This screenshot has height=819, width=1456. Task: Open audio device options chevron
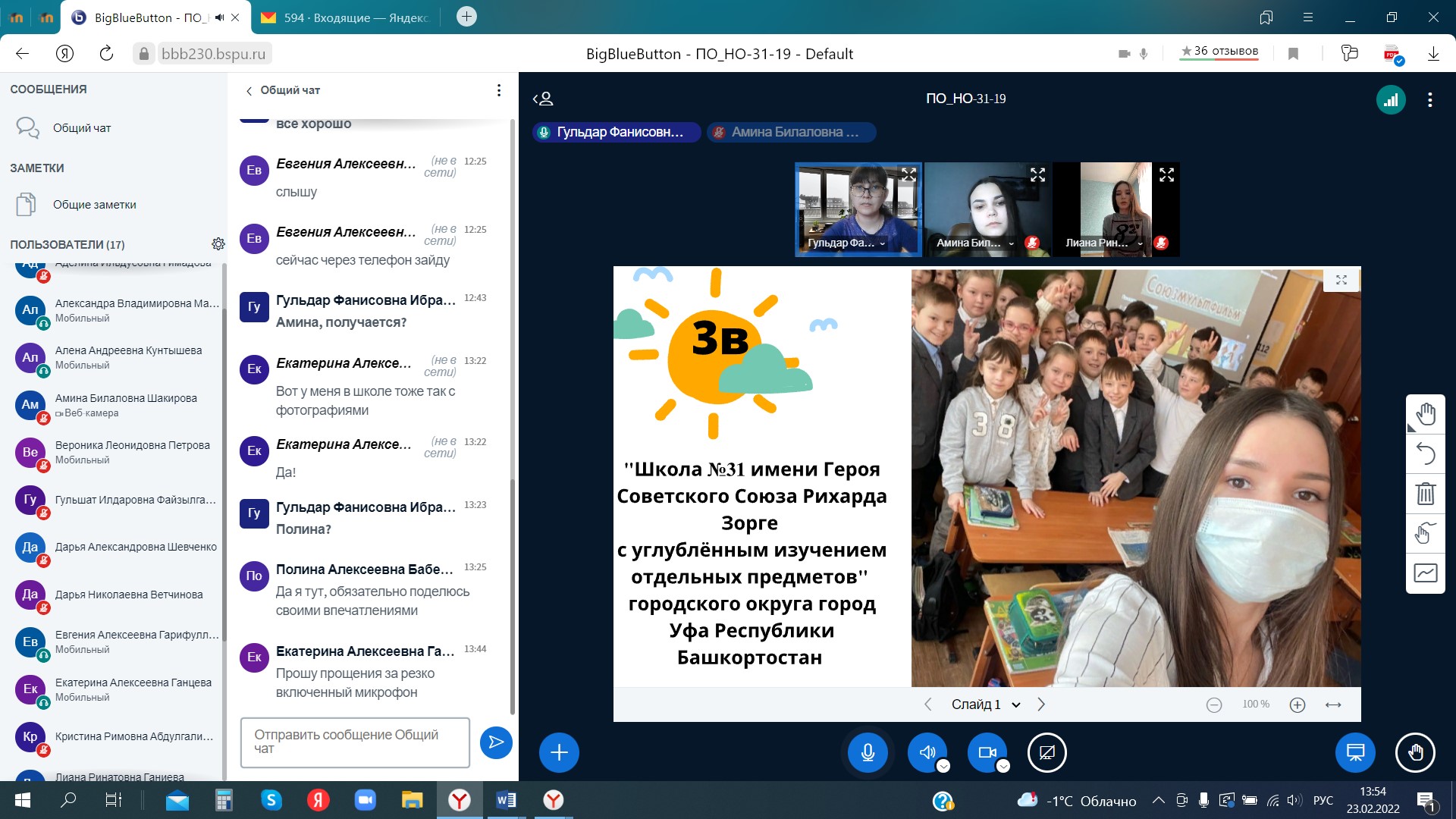[943, 766]
